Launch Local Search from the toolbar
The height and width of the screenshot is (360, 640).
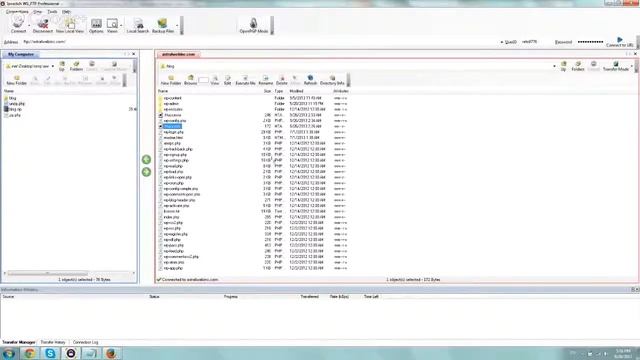pos(138,25)
